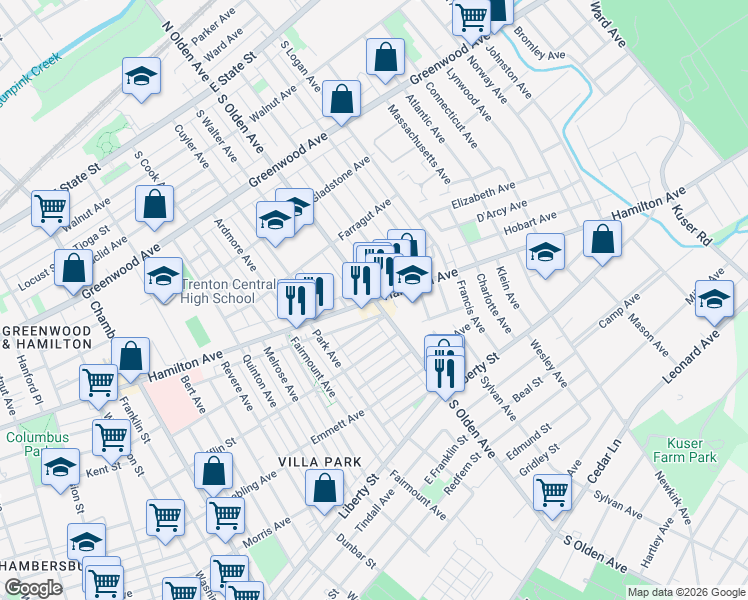Click the Melrose Ave street label

[281, 374]
